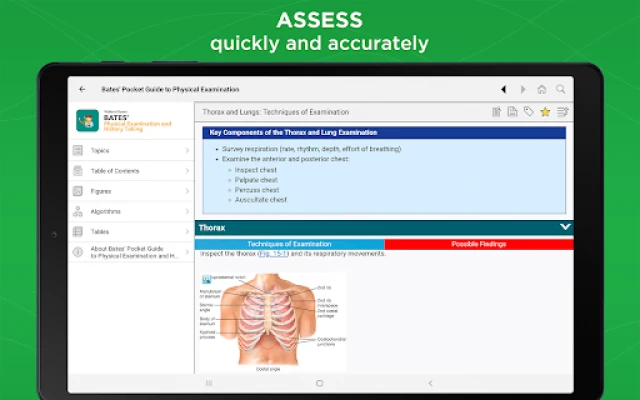Open Table of Contents in sidebar
The width and height of the screenshot is (640, 400).
pos(130,171)
